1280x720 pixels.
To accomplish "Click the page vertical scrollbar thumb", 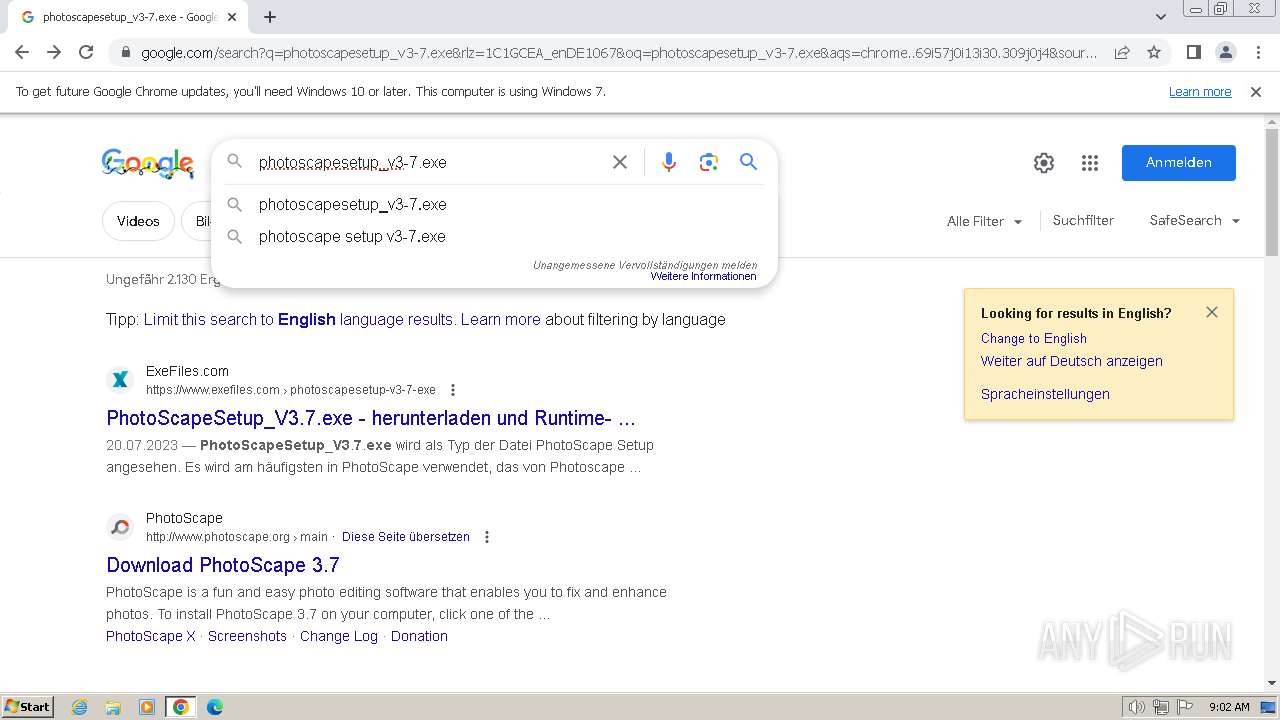I will click(1272, 192).
